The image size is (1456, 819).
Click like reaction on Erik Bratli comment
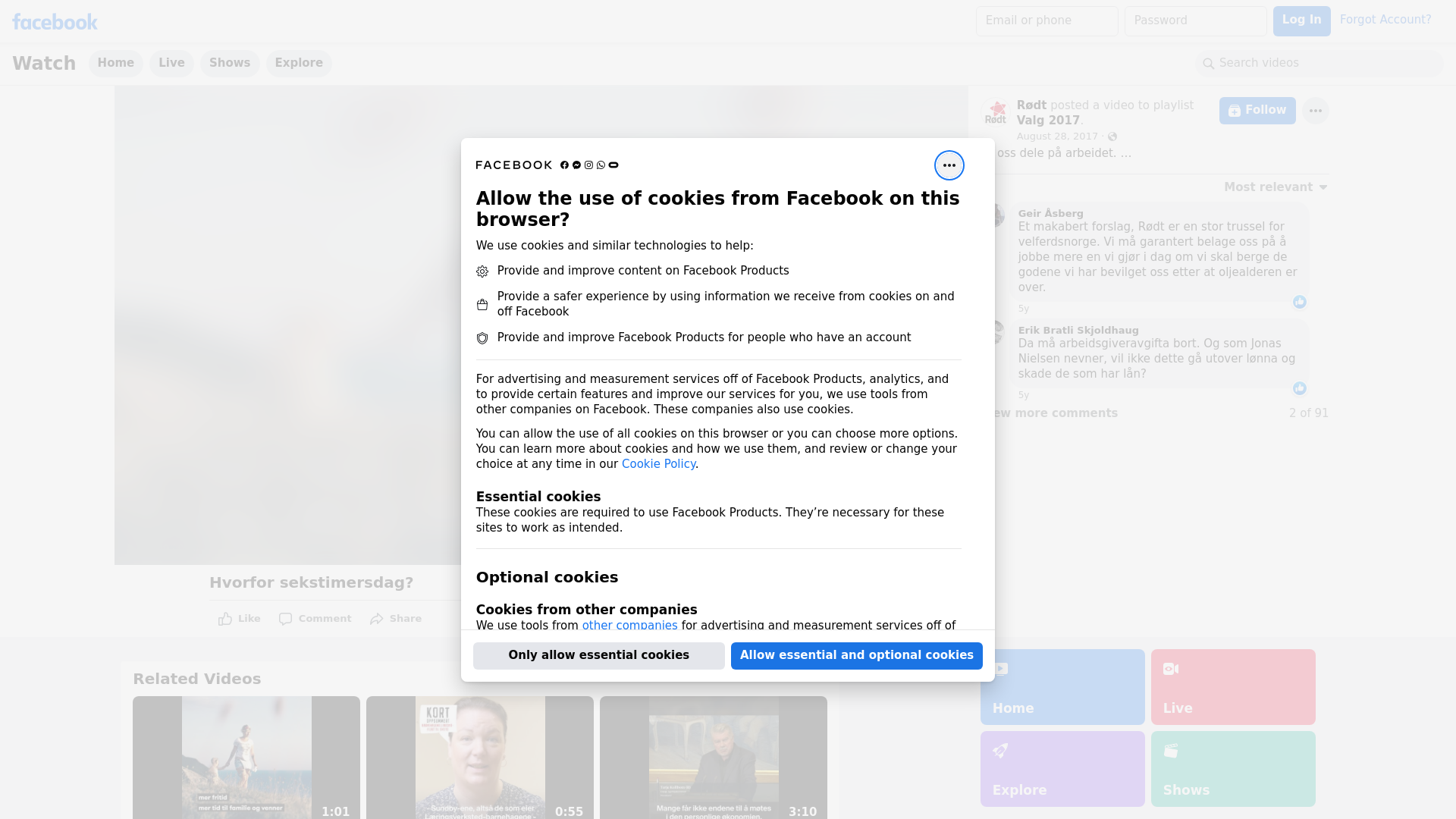[1299, 388]
